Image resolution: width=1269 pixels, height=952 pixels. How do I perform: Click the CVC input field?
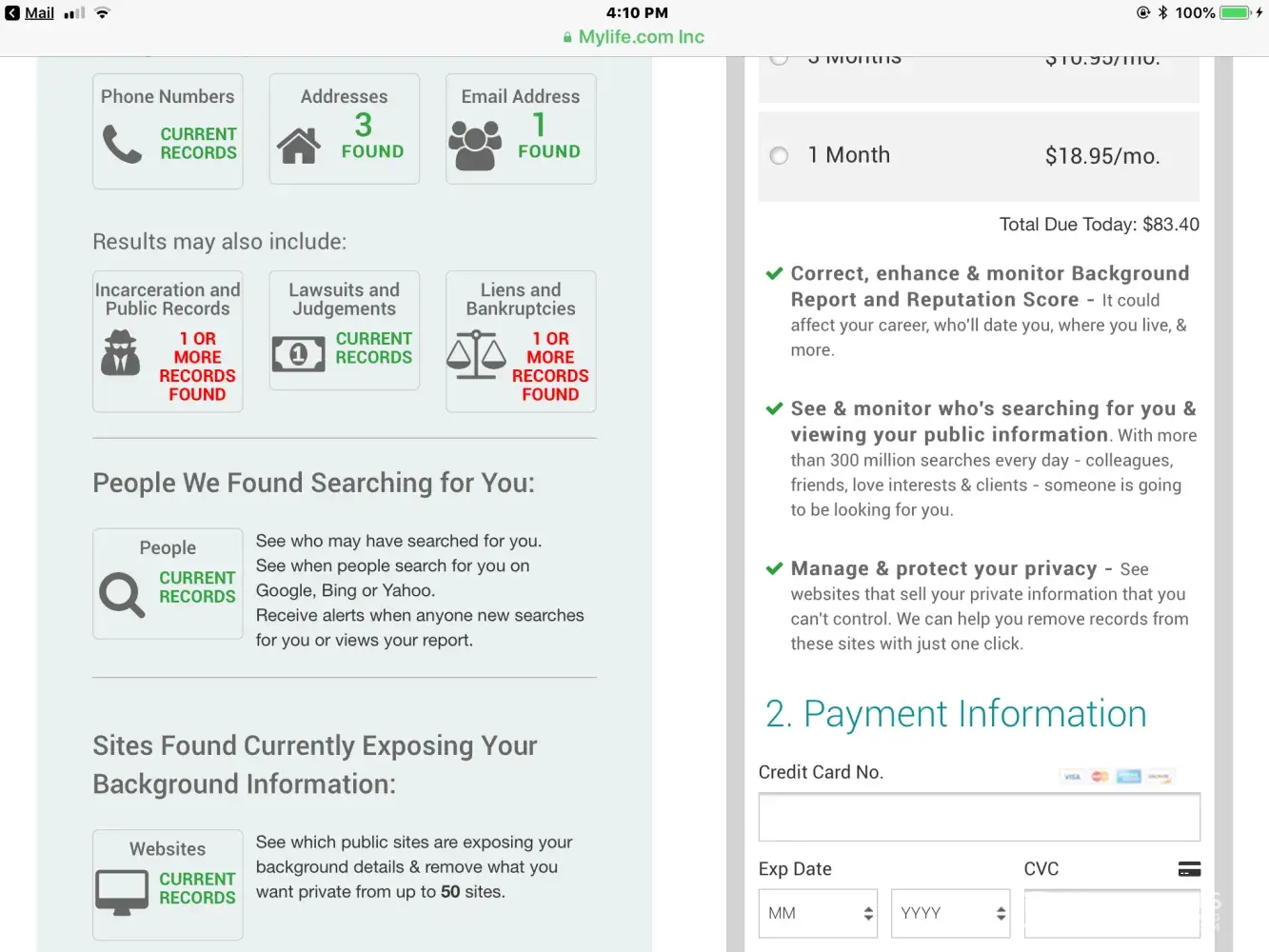tap(1111, 913)
